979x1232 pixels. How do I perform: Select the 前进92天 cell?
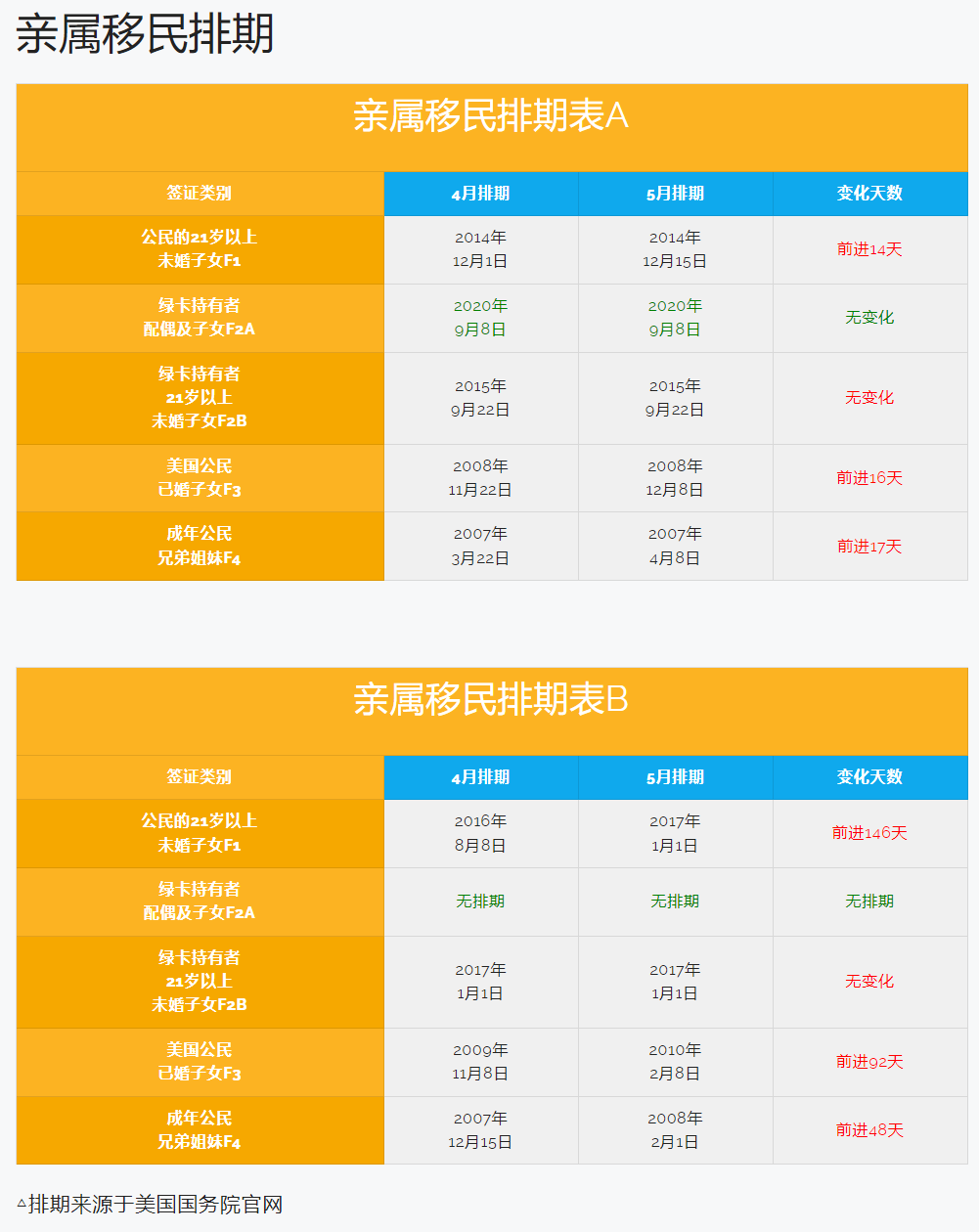pyautogui.click(x=869, y=1062)
